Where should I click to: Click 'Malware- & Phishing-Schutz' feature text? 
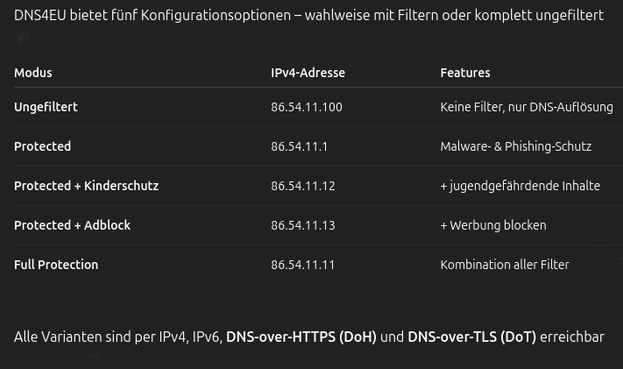pos(516,146)
